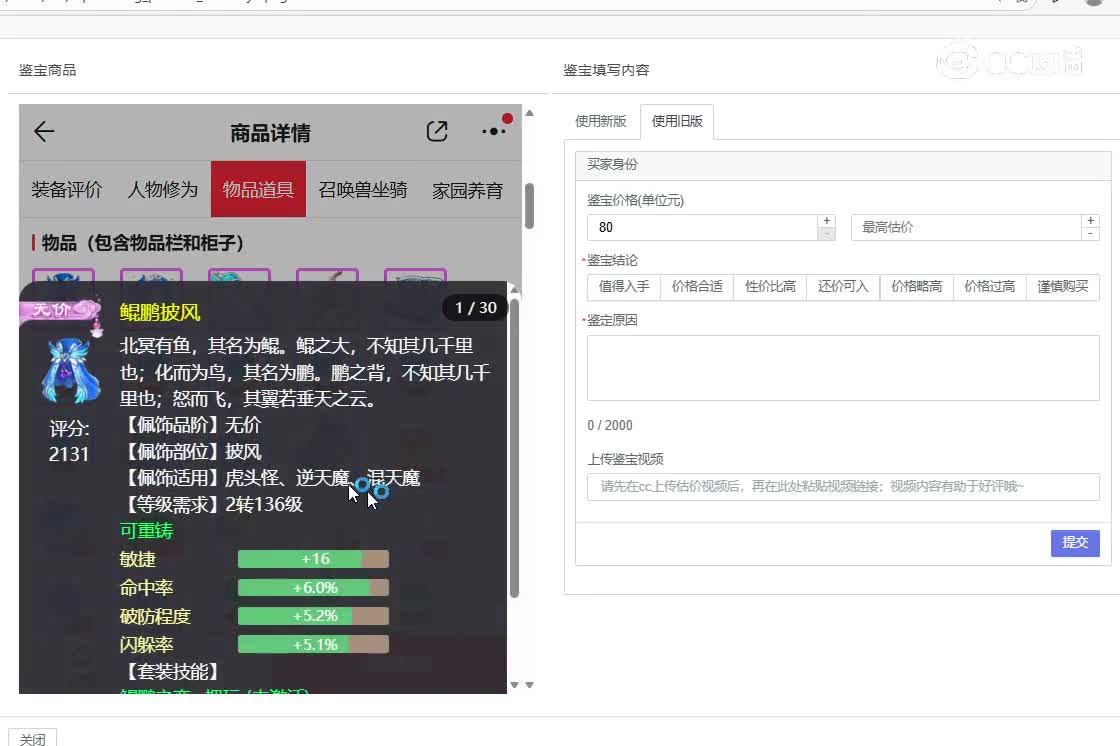This screenshot has width=1120, height=746.
Task: Click the 买家身份 section header
Action: pyautogui.click(x=843, y=165)
